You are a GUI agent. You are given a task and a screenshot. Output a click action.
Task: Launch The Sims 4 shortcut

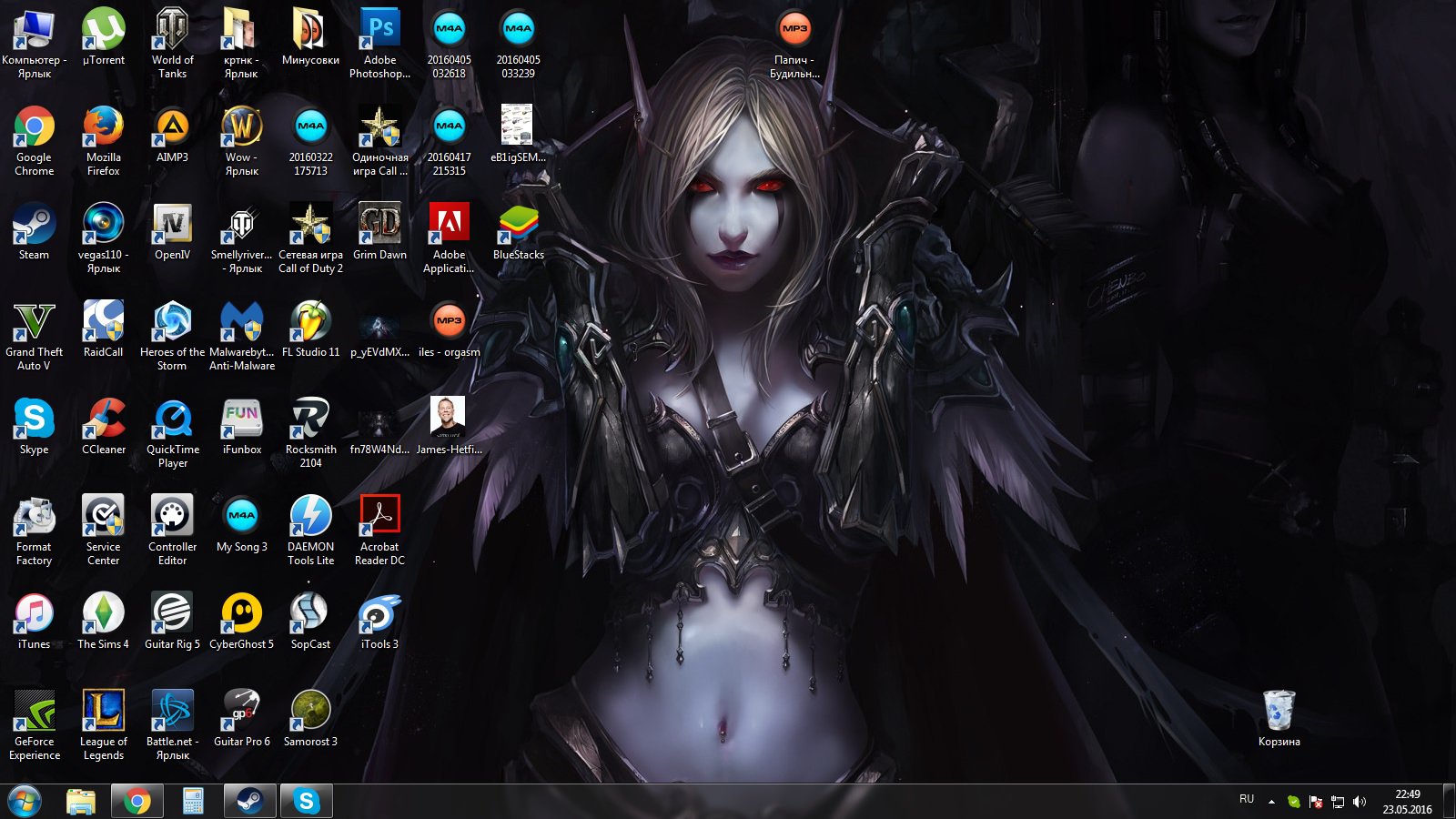[x=103, y=613]
